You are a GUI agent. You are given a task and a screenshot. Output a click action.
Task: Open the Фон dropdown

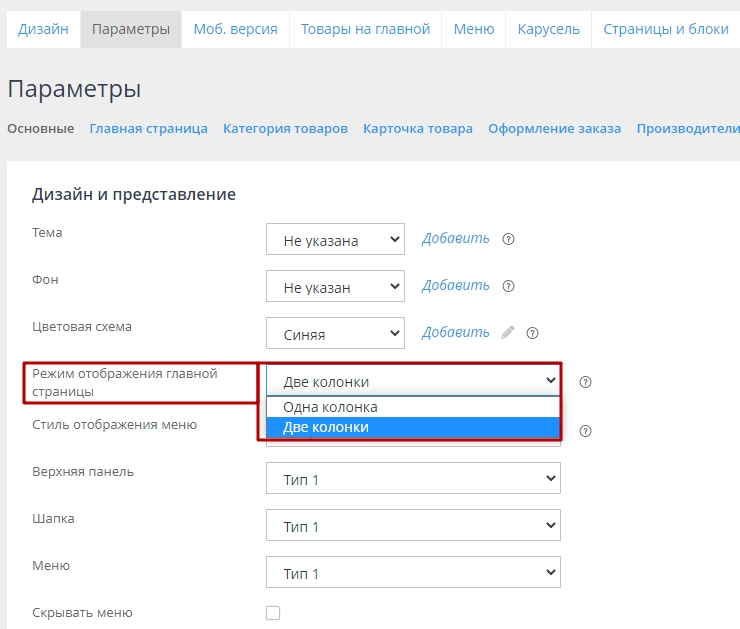pos(335,287)
